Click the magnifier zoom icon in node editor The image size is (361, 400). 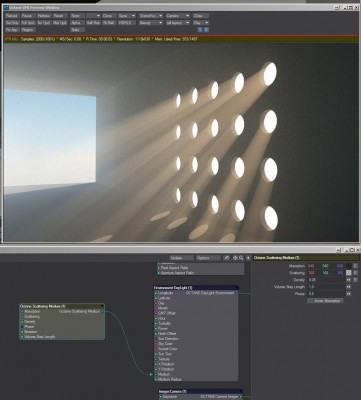(x=241, y=258)
